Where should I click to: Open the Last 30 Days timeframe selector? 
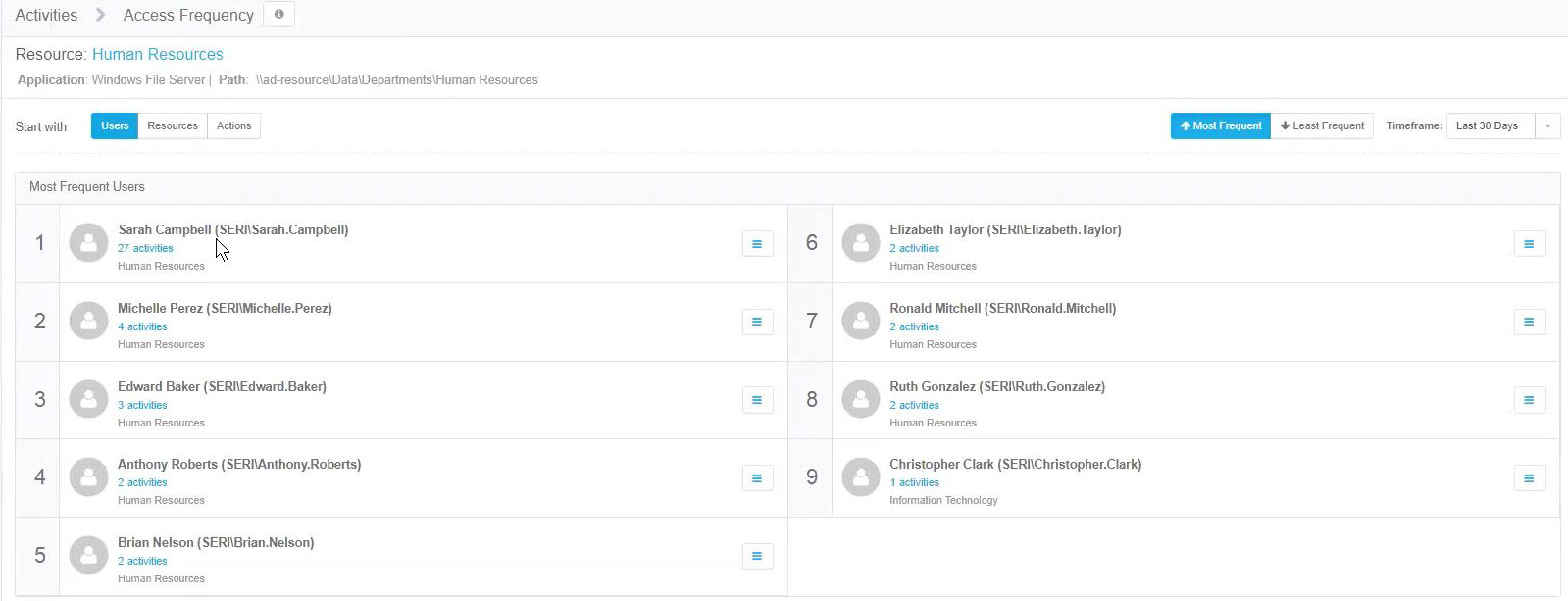click(1489, 126)
